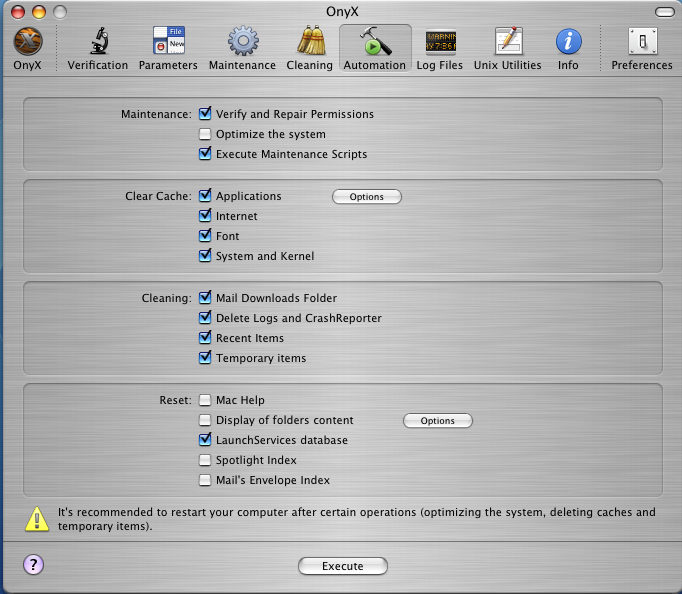
Task: Click the Verification toolbar label
Action: tap(97, 65)
